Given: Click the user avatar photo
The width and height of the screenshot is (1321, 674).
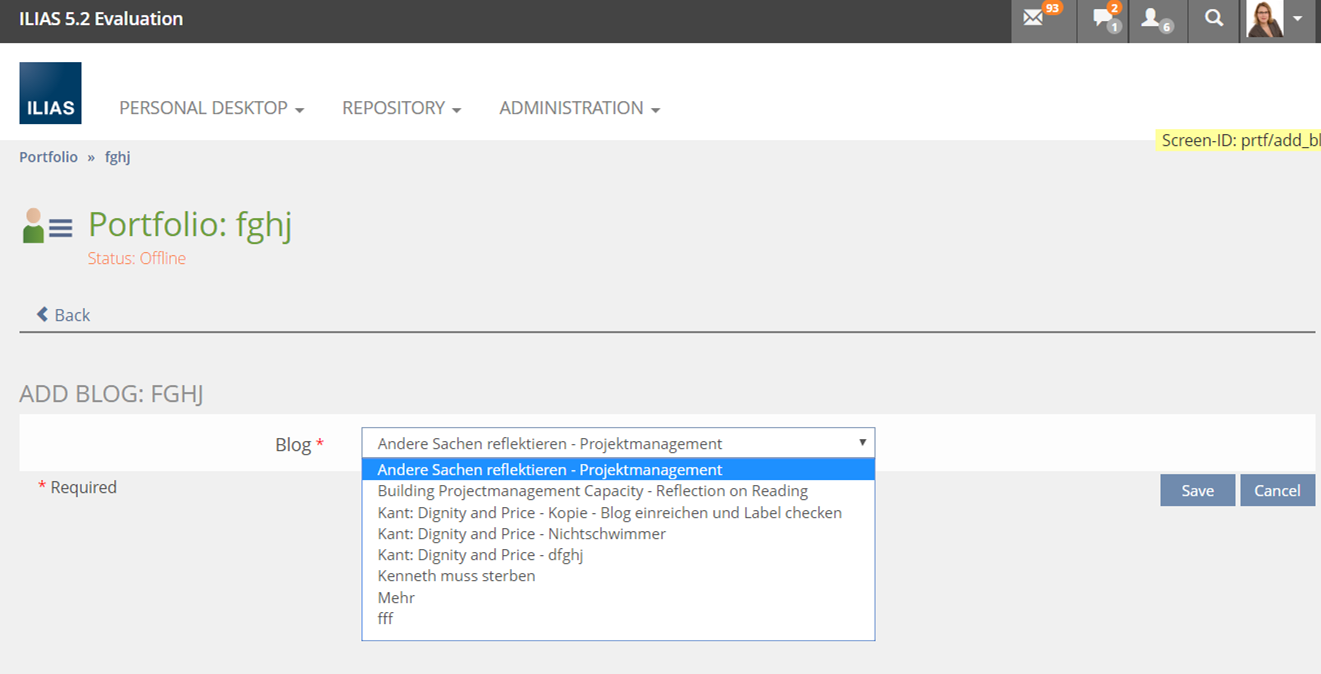Looking at the screenshot, I should coord(1264,19).
